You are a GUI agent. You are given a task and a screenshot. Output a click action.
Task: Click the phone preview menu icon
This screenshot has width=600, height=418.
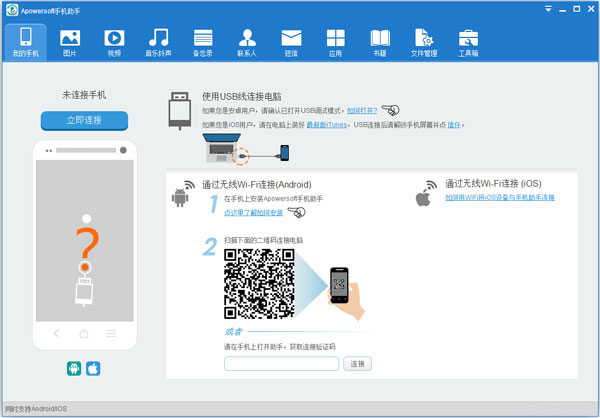pos(111,333)
